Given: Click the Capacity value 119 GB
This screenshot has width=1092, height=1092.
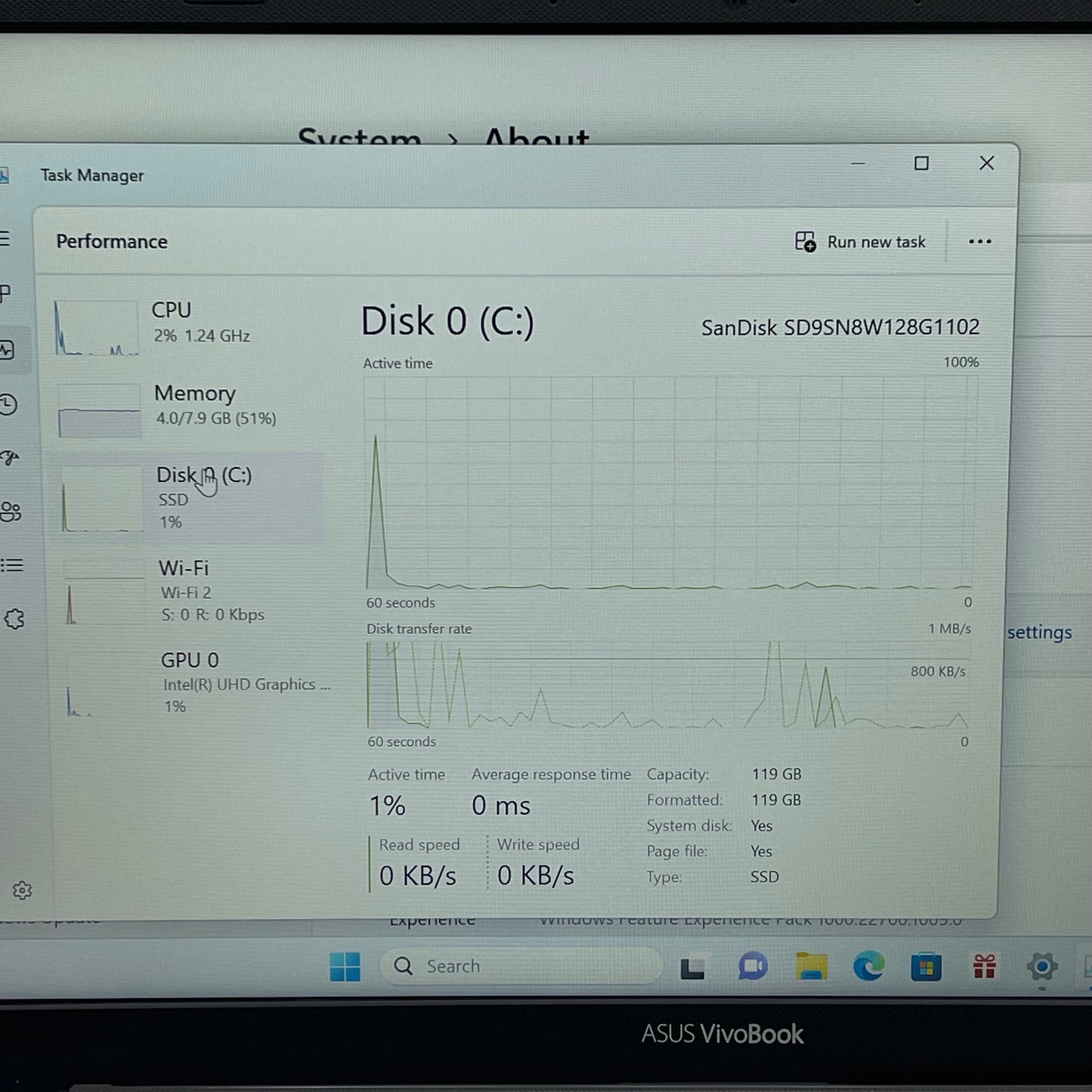Looking at the screenshot, I should click(x=776, y=774).
